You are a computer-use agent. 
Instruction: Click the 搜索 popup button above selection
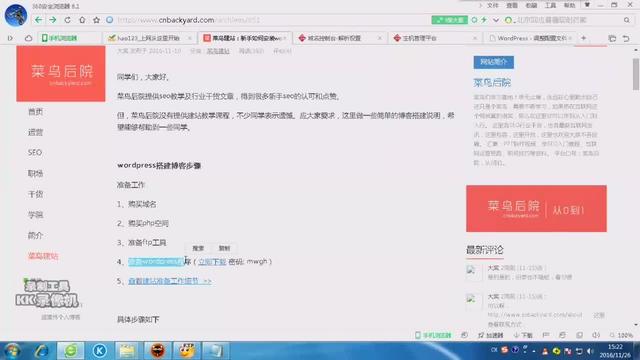pyautogui.click(x=198, y=248)
